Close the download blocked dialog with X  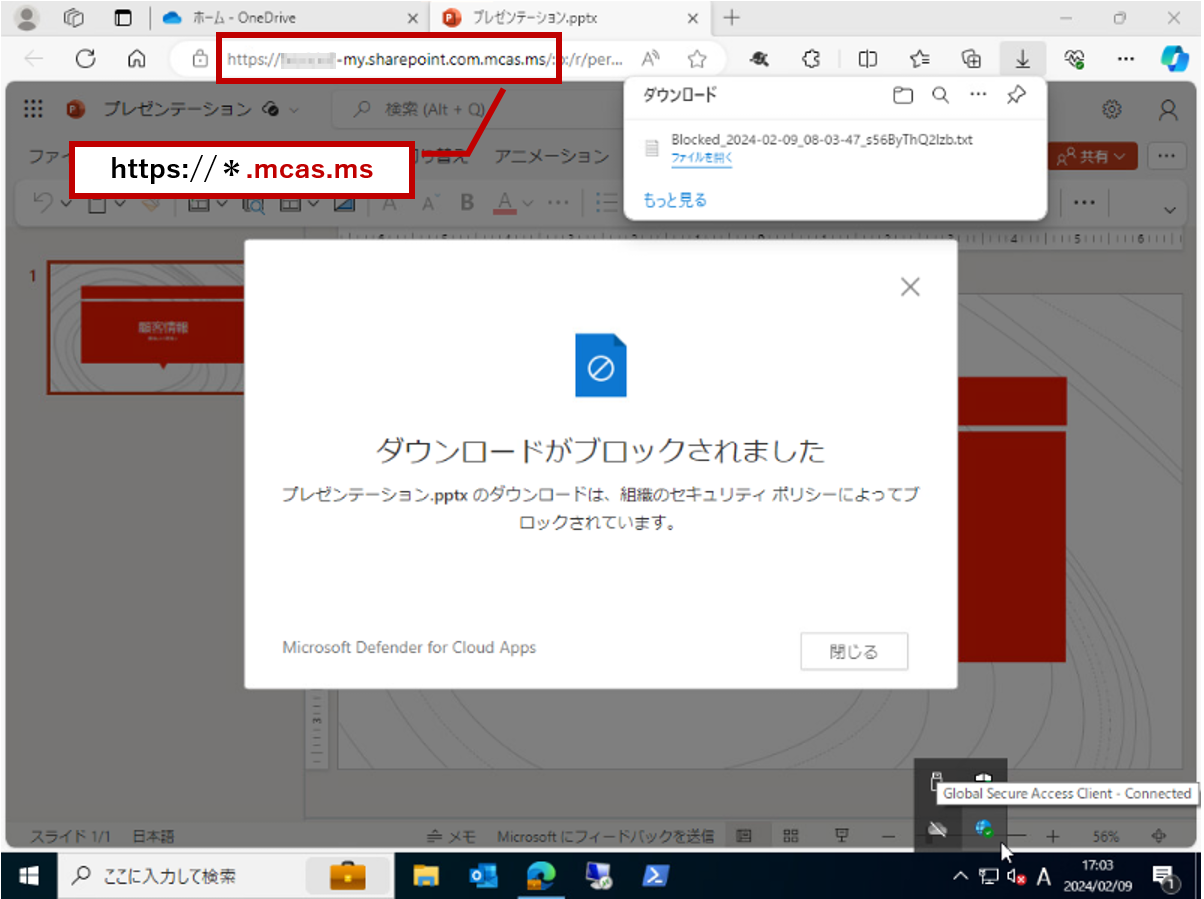[x=910, y=287]
